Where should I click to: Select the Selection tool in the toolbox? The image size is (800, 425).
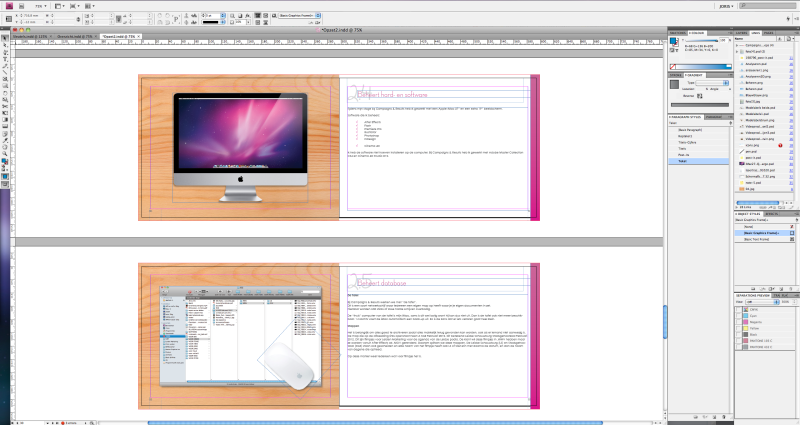point(5,39)
